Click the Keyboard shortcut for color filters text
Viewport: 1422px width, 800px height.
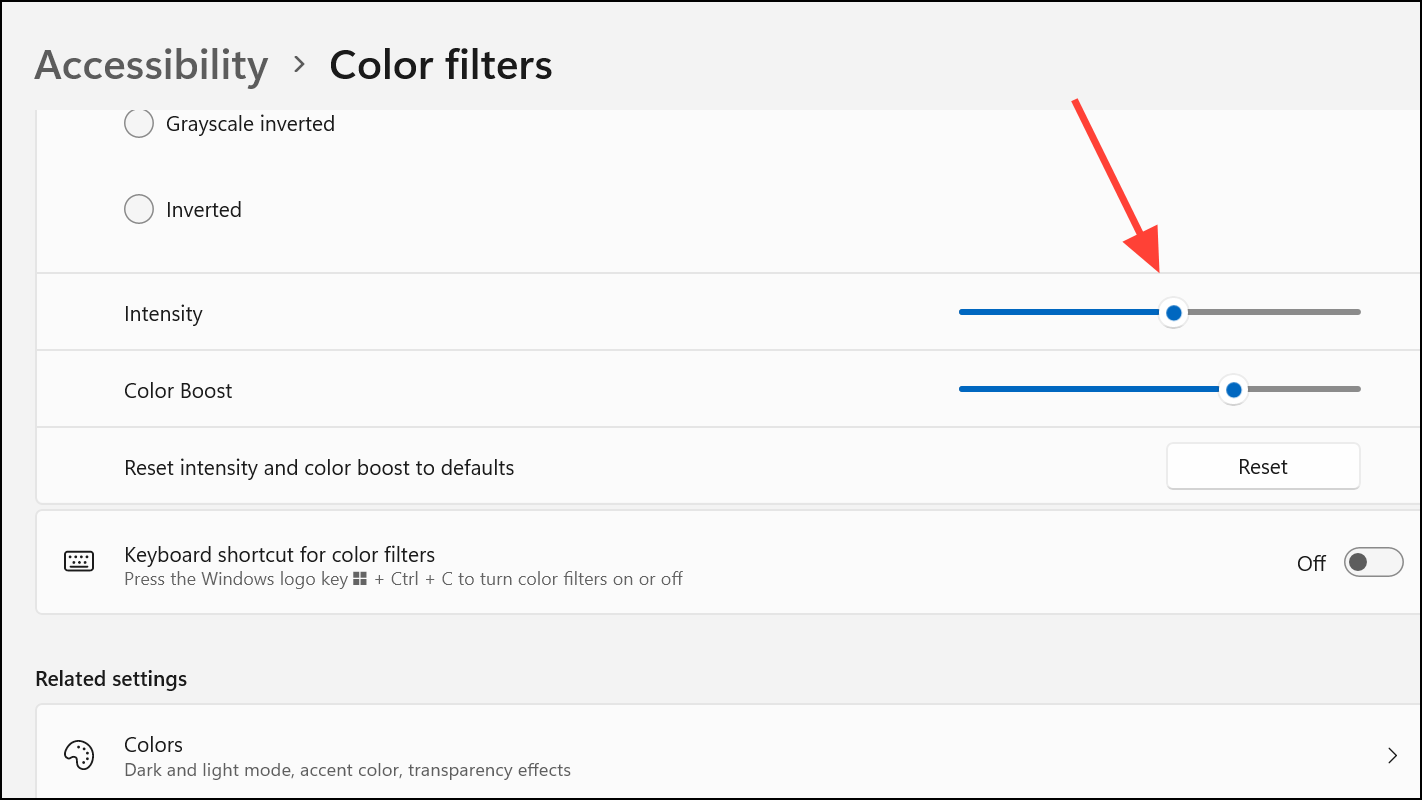pyautogui.click(x=279, y=554)
